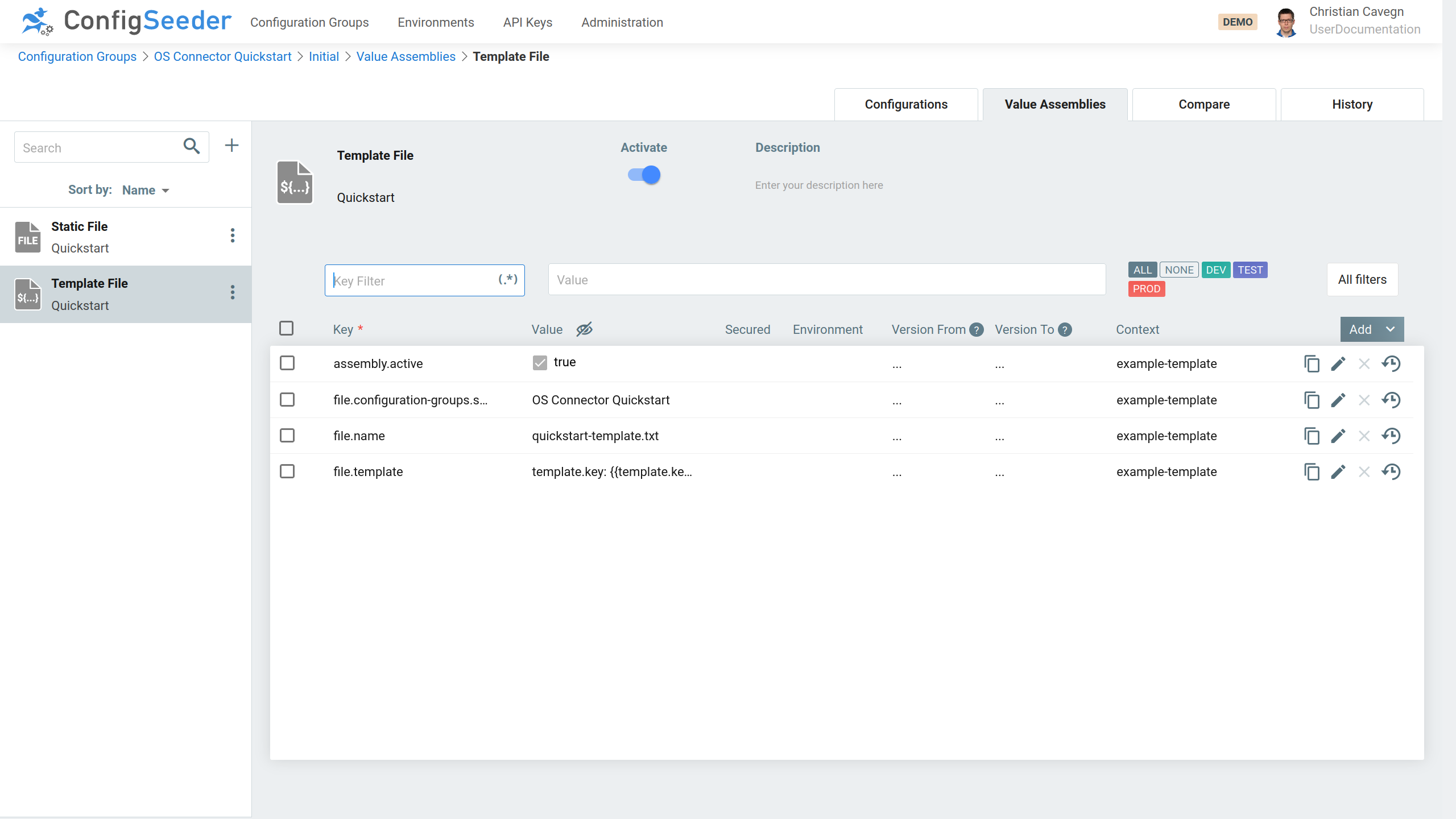The width and height of the screenshot is (1456, 819).
Task: Toggle the Activate switch
Action: 644,175
